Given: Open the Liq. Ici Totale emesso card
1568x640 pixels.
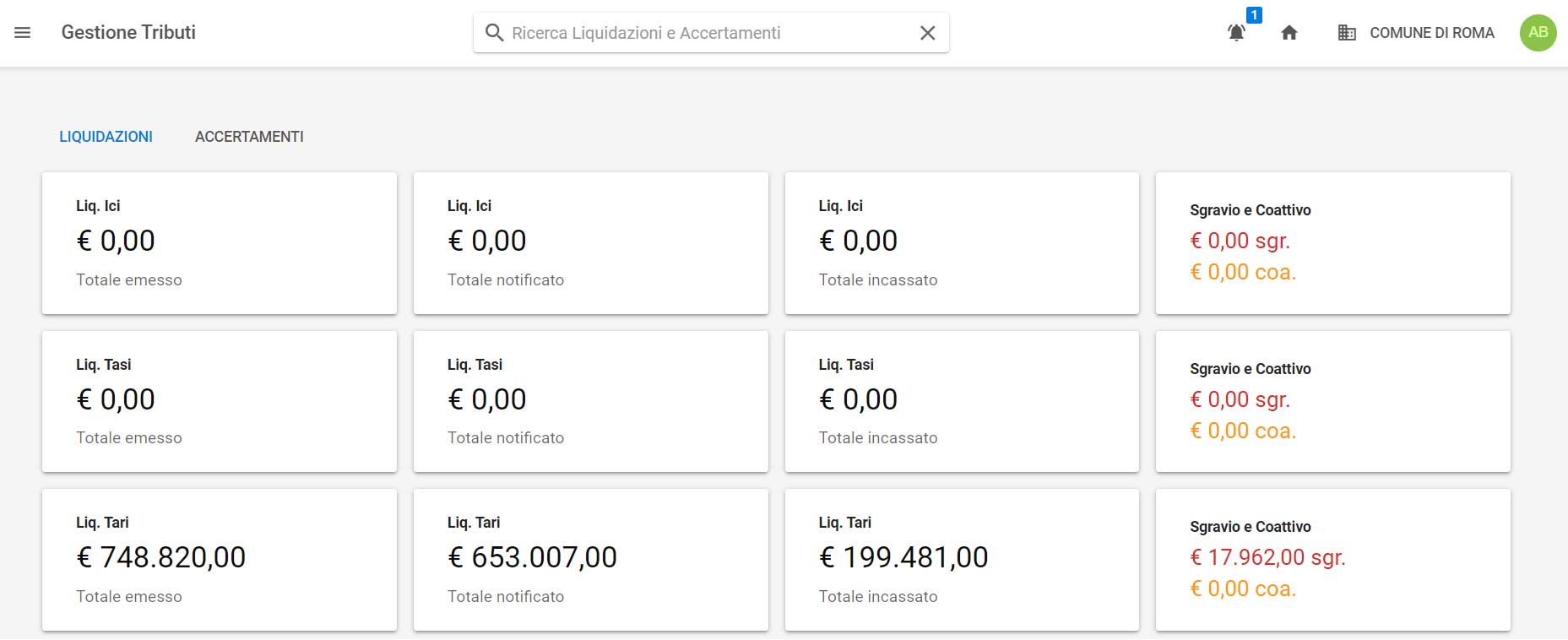Looking at the screenshot, I should [x=220, y=243].
